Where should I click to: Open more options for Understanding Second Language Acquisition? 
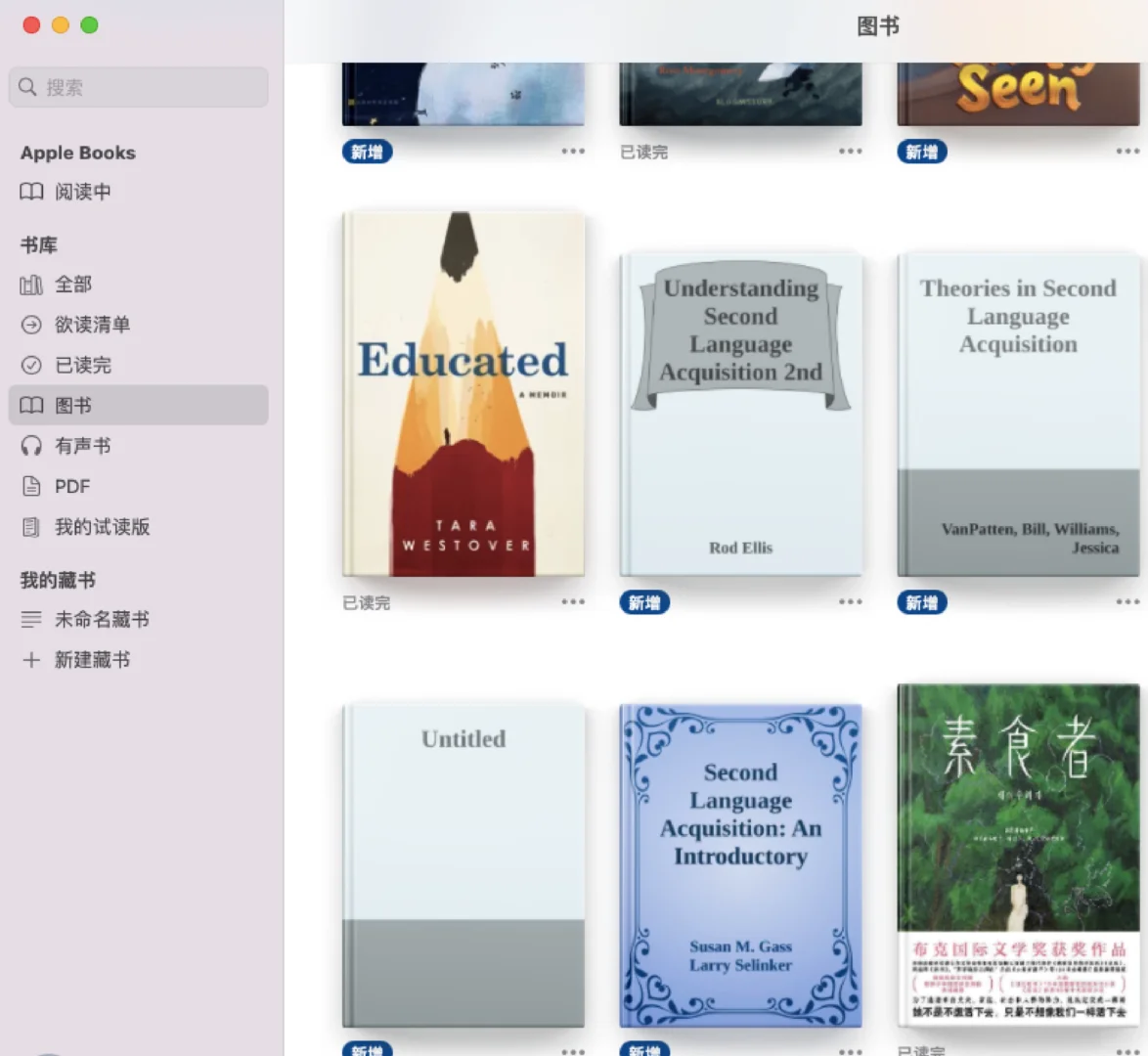click(x=851, y=602)
